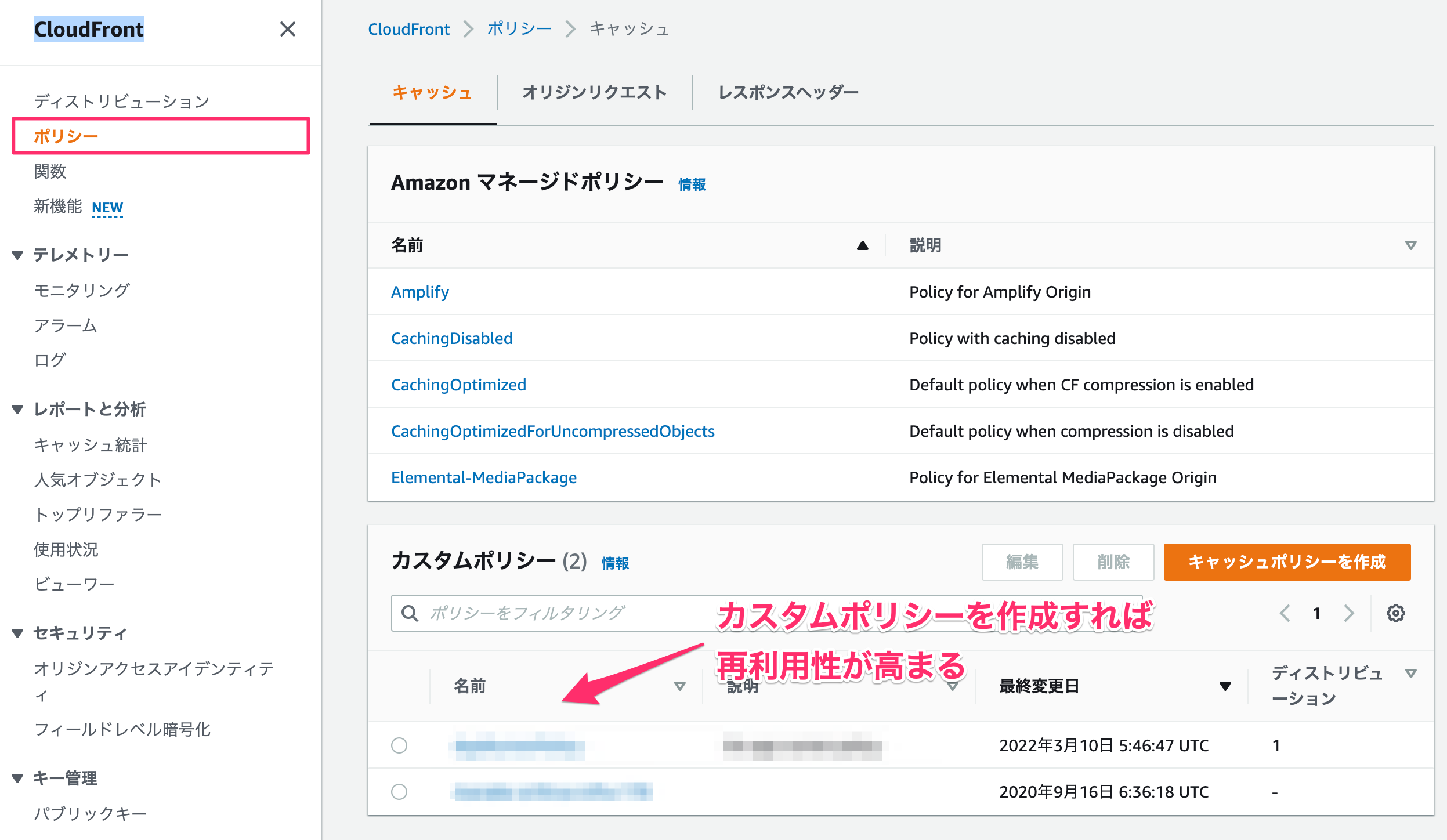Collapse the テレメトリー sidebar section

point(17,255)
